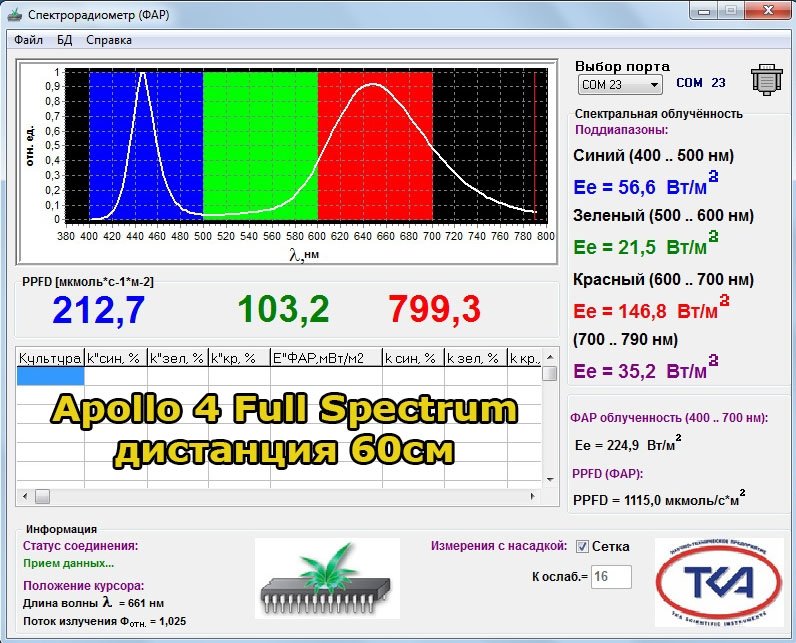
Task: Click the horizontal scrollbar thumb
Action: 43,496
